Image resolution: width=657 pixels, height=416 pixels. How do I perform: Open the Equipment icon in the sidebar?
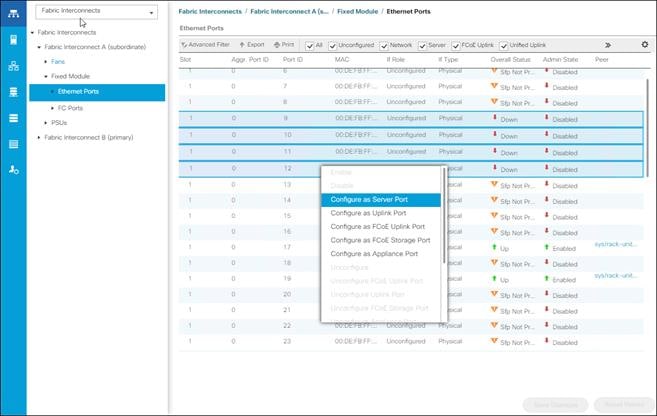point(13,13)
